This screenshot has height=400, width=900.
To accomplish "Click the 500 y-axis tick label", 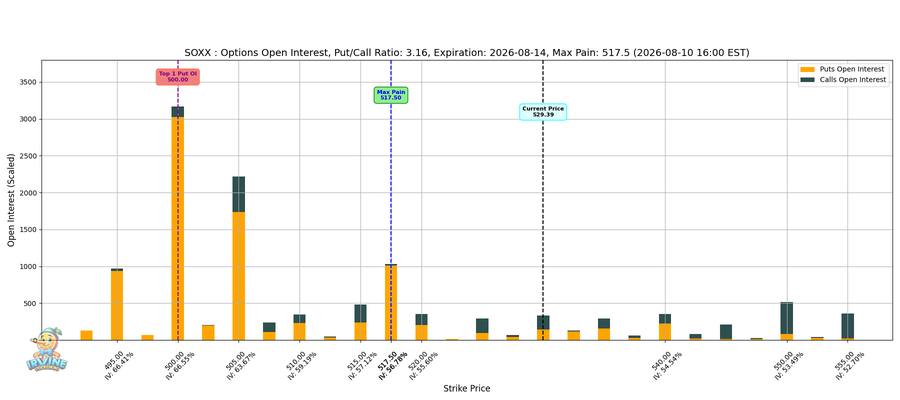I will [x=30, y=303].
